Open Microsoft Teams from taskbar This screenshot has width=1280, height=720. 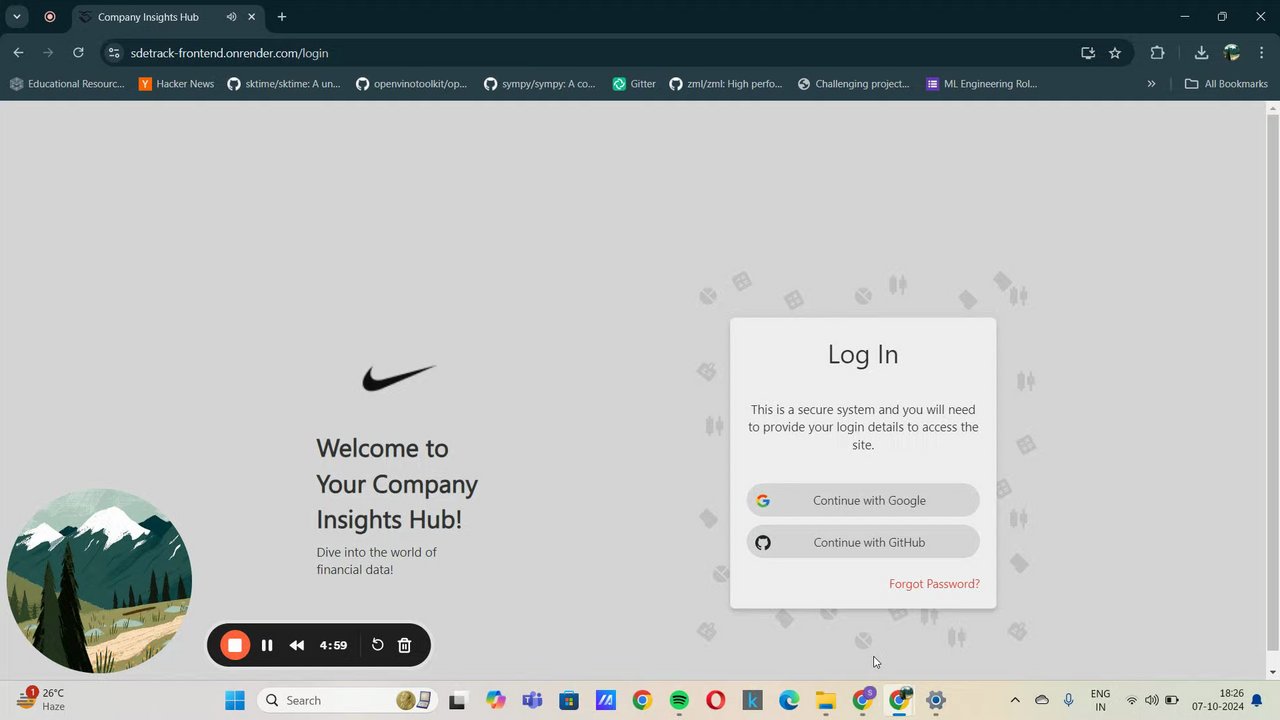[x=532, y=700]
